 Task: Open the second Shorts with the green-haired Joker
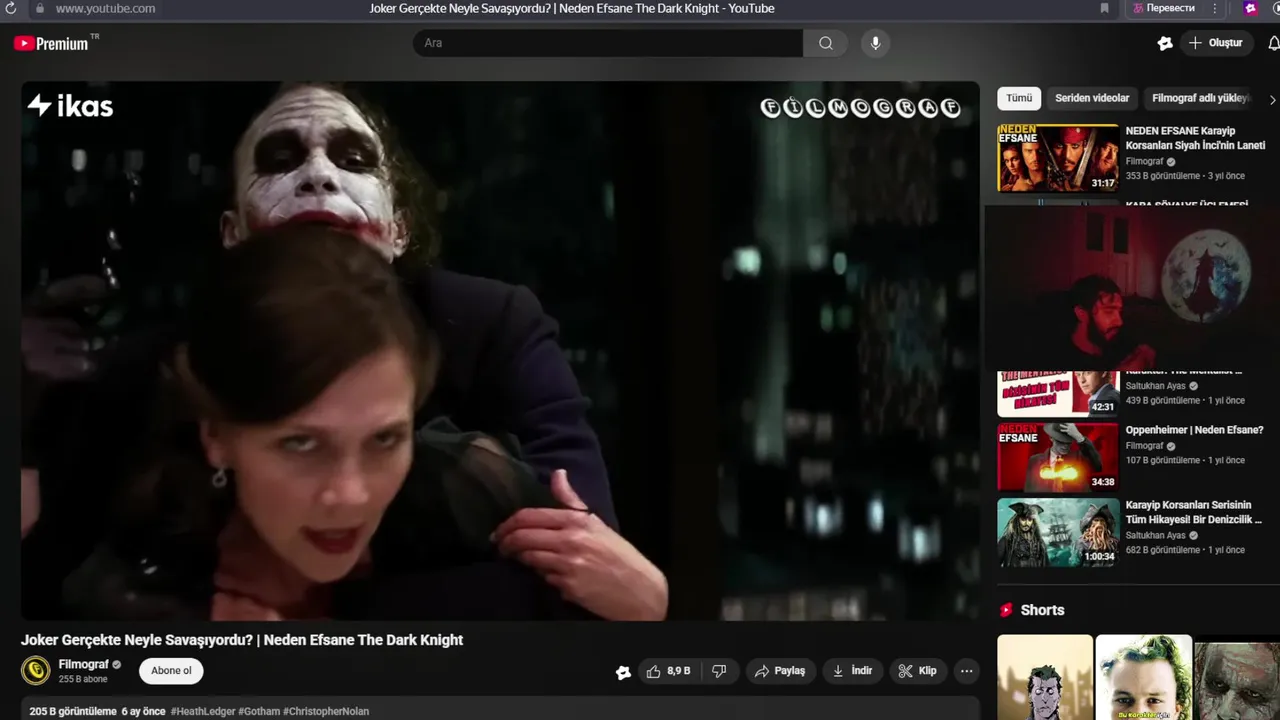pyautogui.click(x=1144, y=677)
